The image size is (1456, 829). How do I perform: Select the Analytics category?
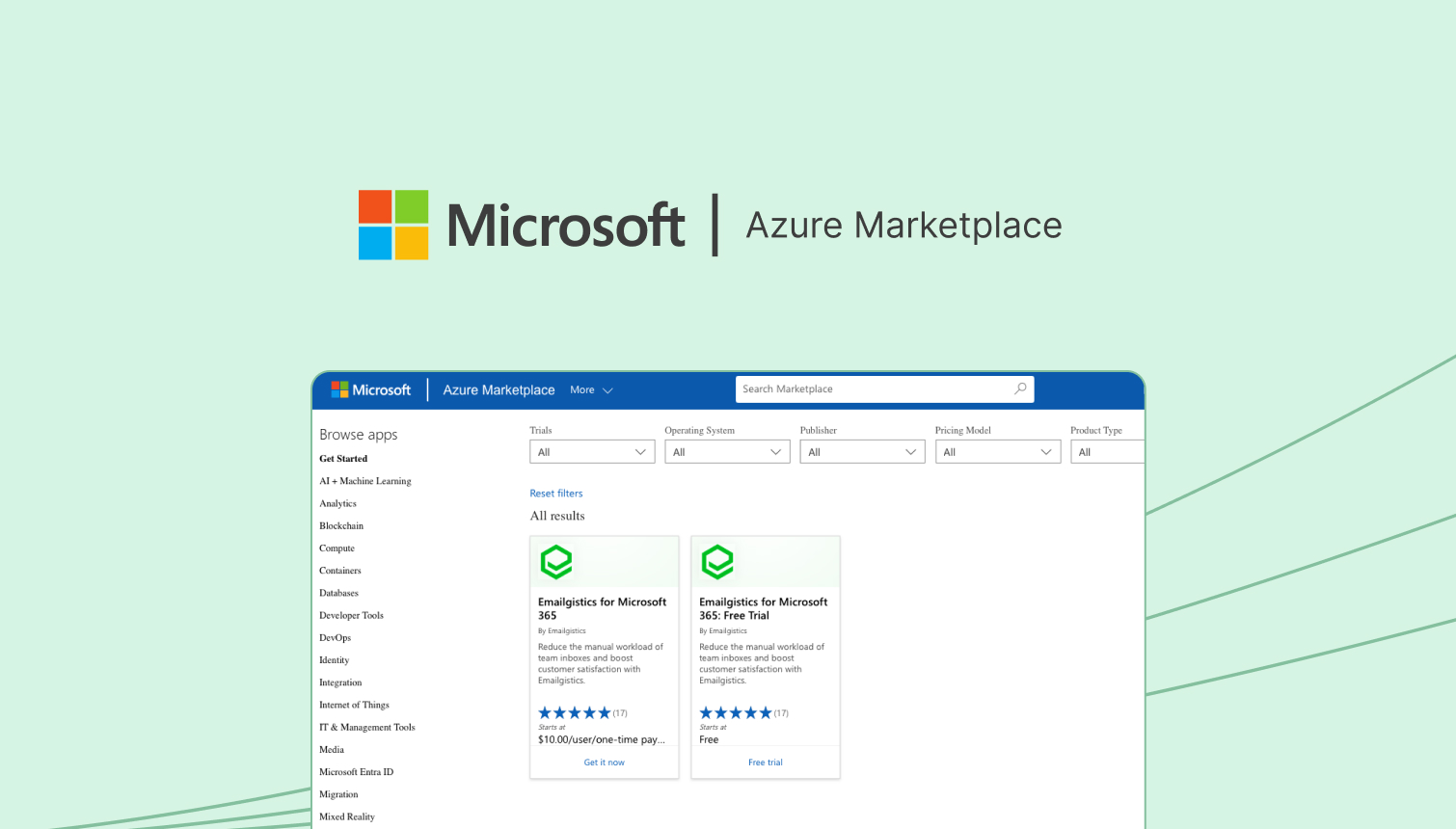(x=337, y=503)
